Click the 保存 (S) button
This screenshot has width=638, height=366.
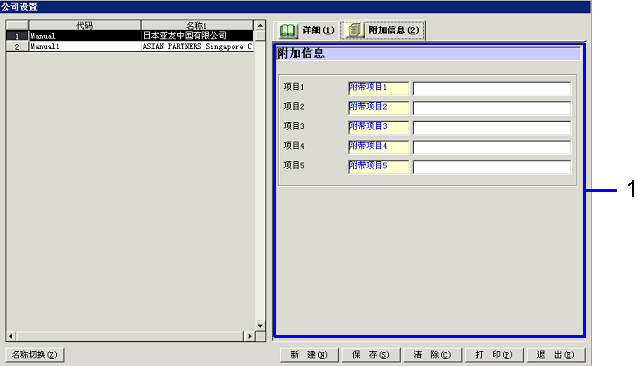click(x=371, y=355)
